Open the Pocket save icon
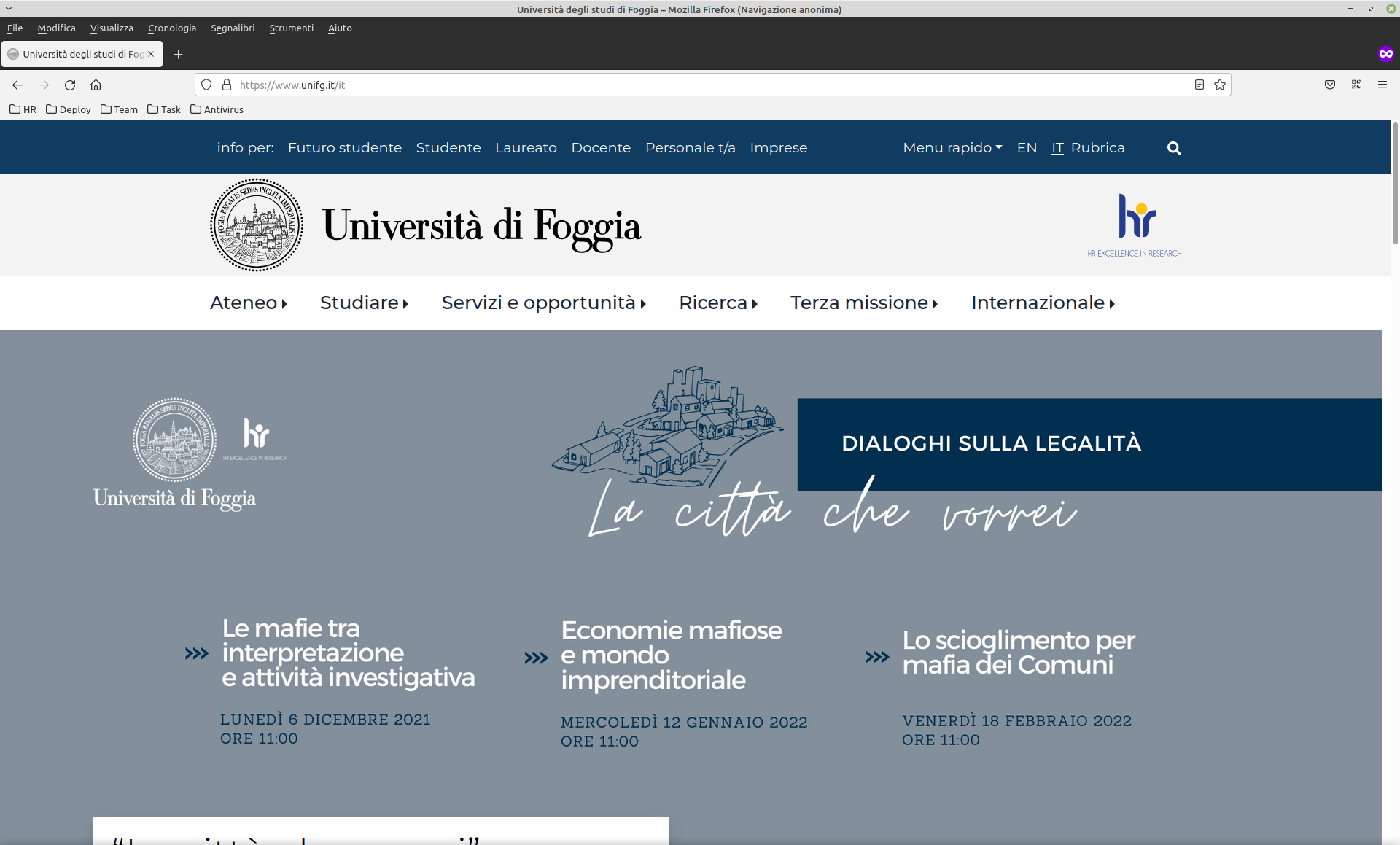 [1330, 85]
